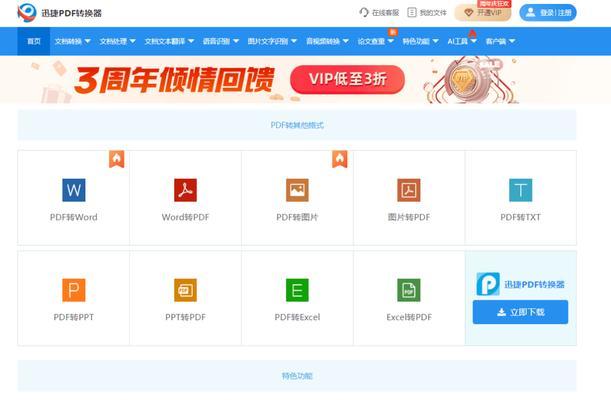Click the 3周年倾情回馈 banner headline
The image size is (611, 400).
click(174, 80)
